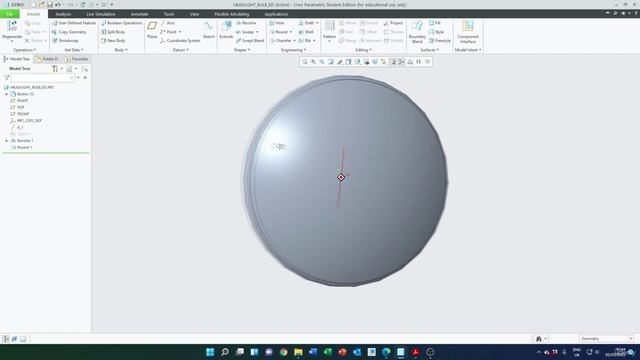The height and width of the screenshot is (360, 640).
Task: Click Save in quick access toolbar
Action: tap(49, 4)
